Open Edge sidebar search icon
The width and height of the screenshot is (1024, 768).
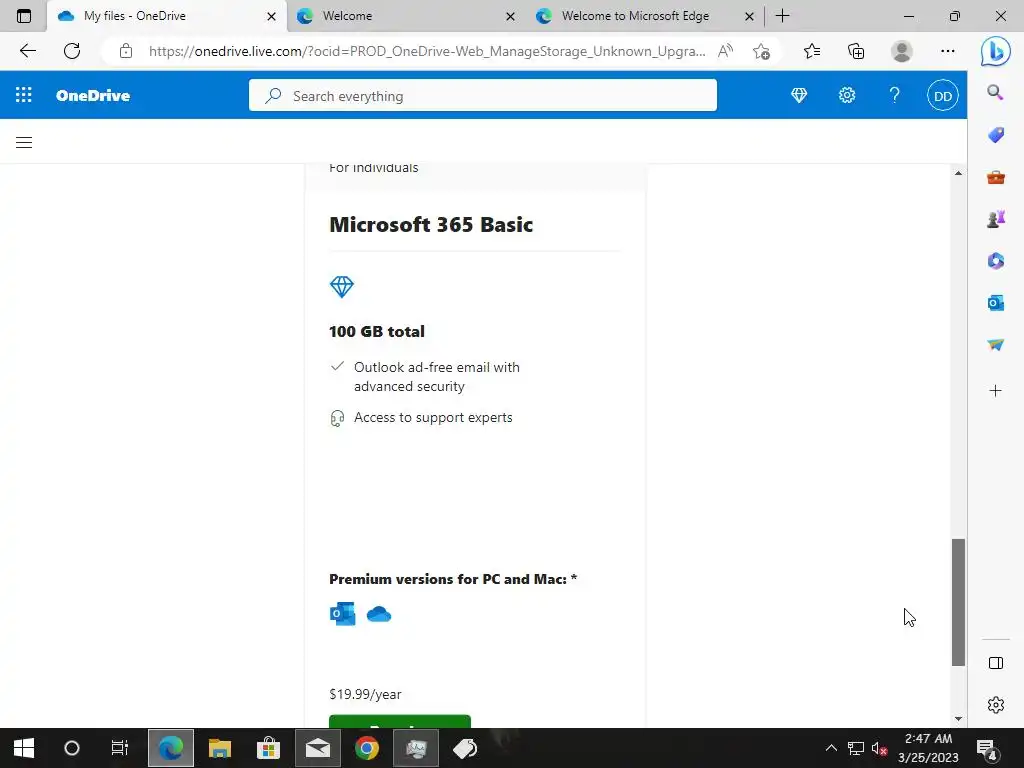point(995,93)
